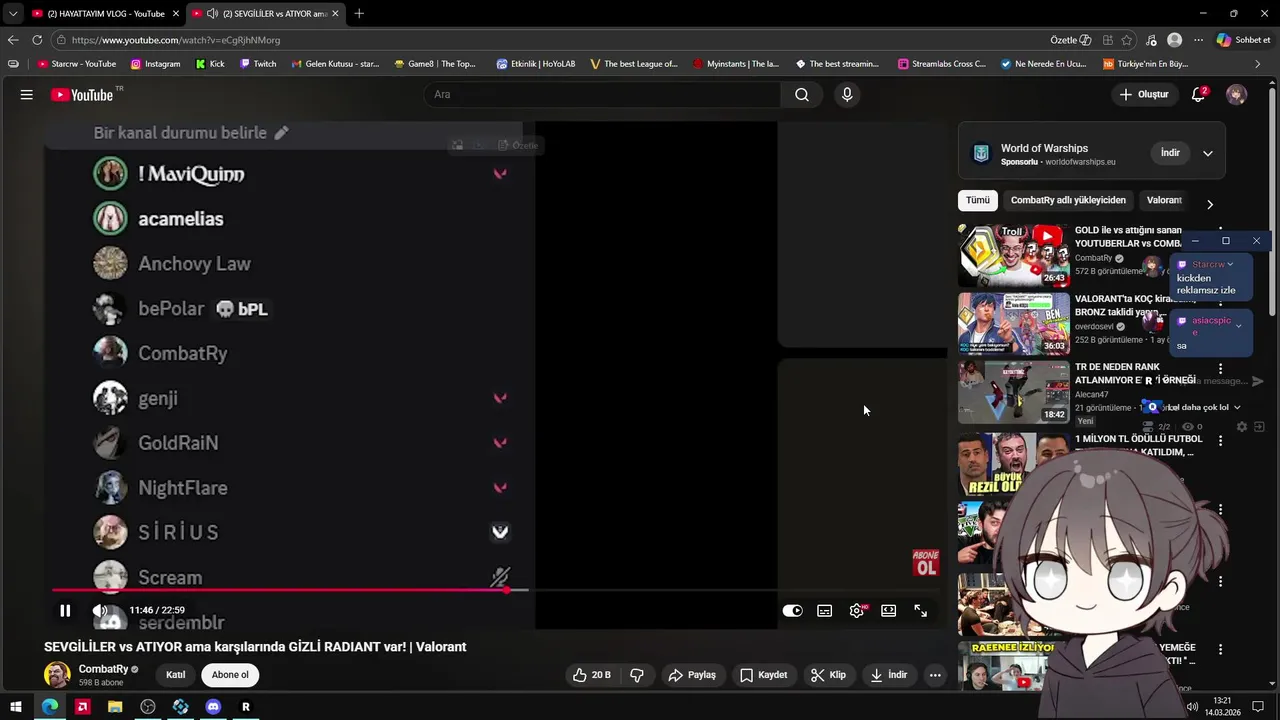Reload the current page

[x=37, y=40]
